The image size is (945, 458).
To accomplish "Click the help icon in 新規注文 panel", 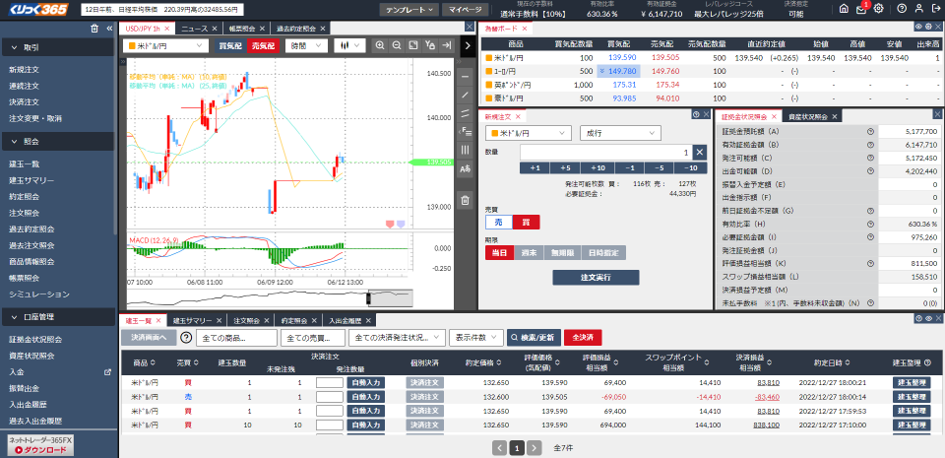I will (696, 114).
